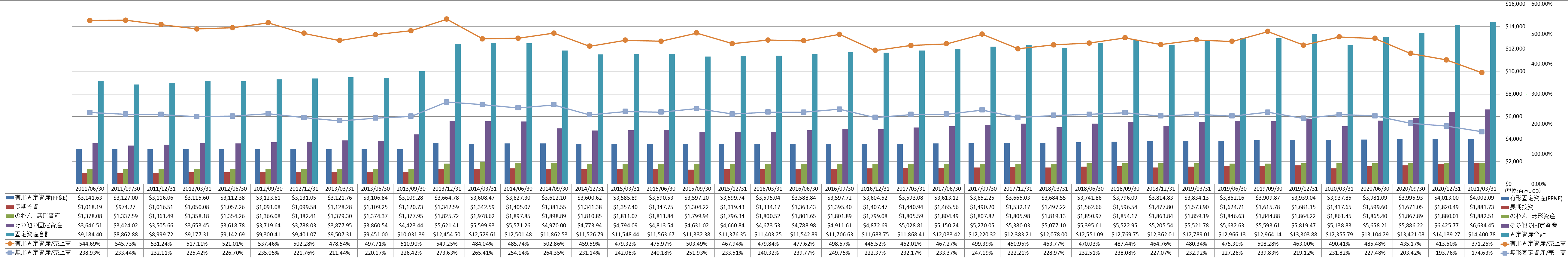Click the teal bar for 2011/06/30
Viewport: 1568px width, 258px height.
pos(101,132)
